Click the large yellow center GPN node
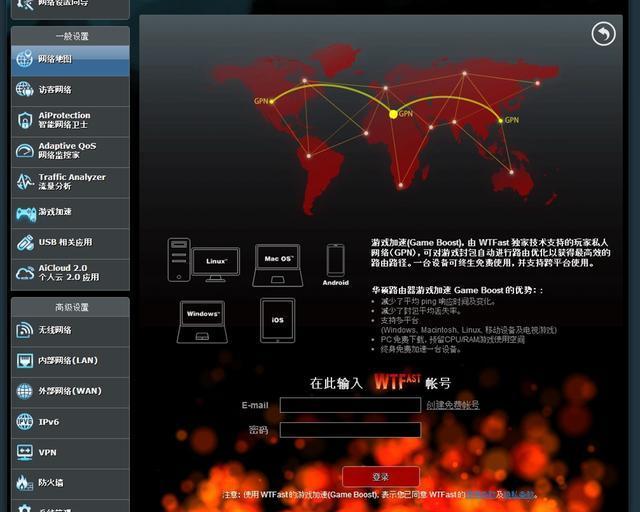This screenshot has height=512, width=640. [x=393, y=114]
